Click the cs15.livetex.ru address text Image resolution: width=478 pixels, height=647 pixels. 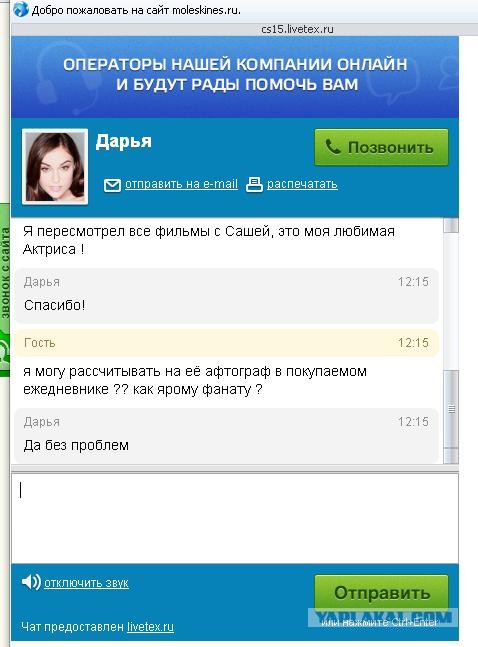[297, 30]
